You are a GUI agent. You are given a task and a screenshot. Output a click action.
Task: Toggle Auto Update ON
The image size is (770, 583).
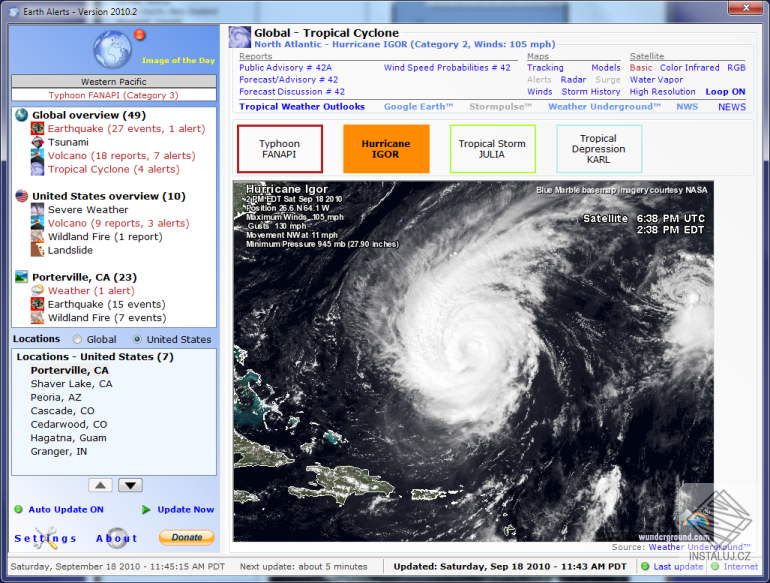pos(66,509)
